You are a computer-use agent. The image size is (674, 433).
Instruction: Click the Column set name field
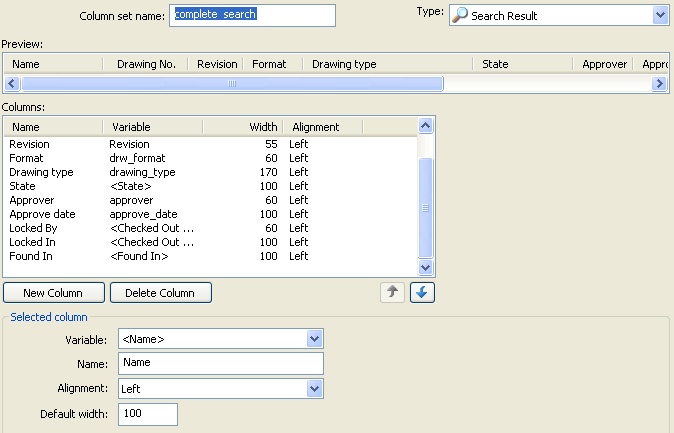click(252, 15)
